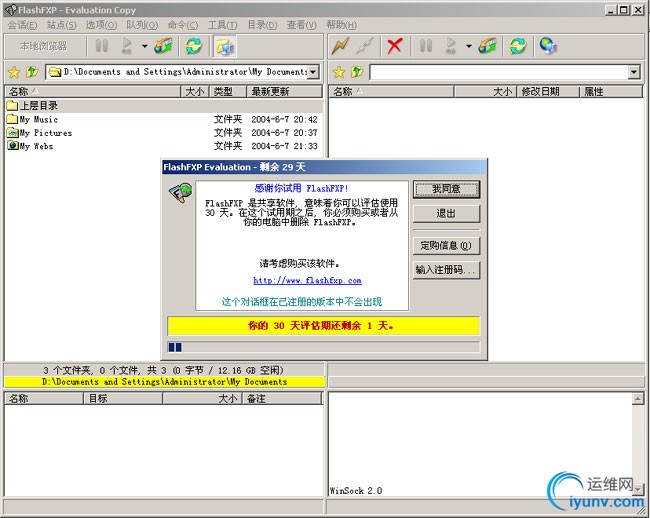The image size is (650, 518).
Task: Click the 输入注册码... button
Action: coord(446,270)
